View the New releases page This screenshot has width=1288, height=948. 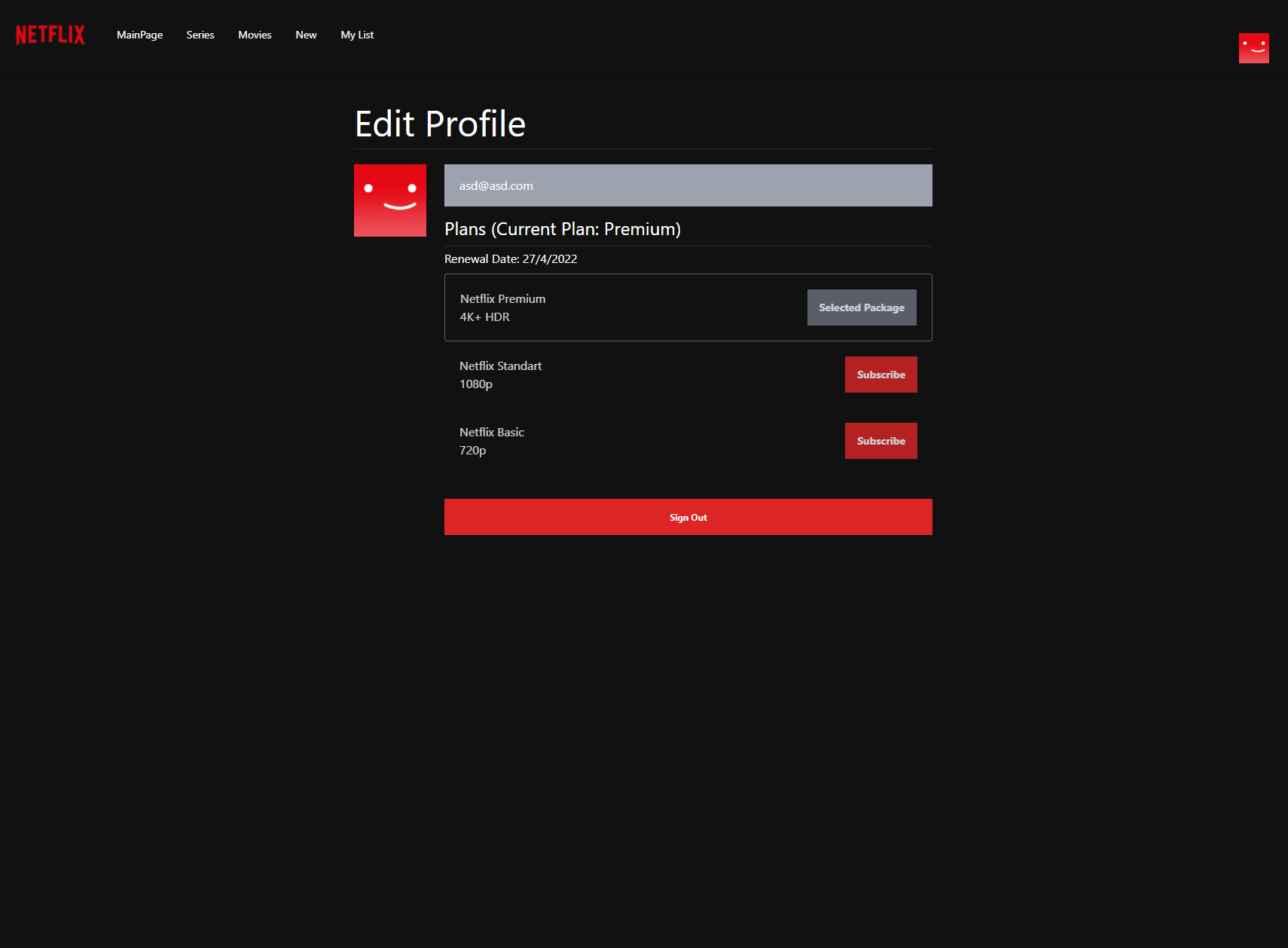(x=305, y=35)
